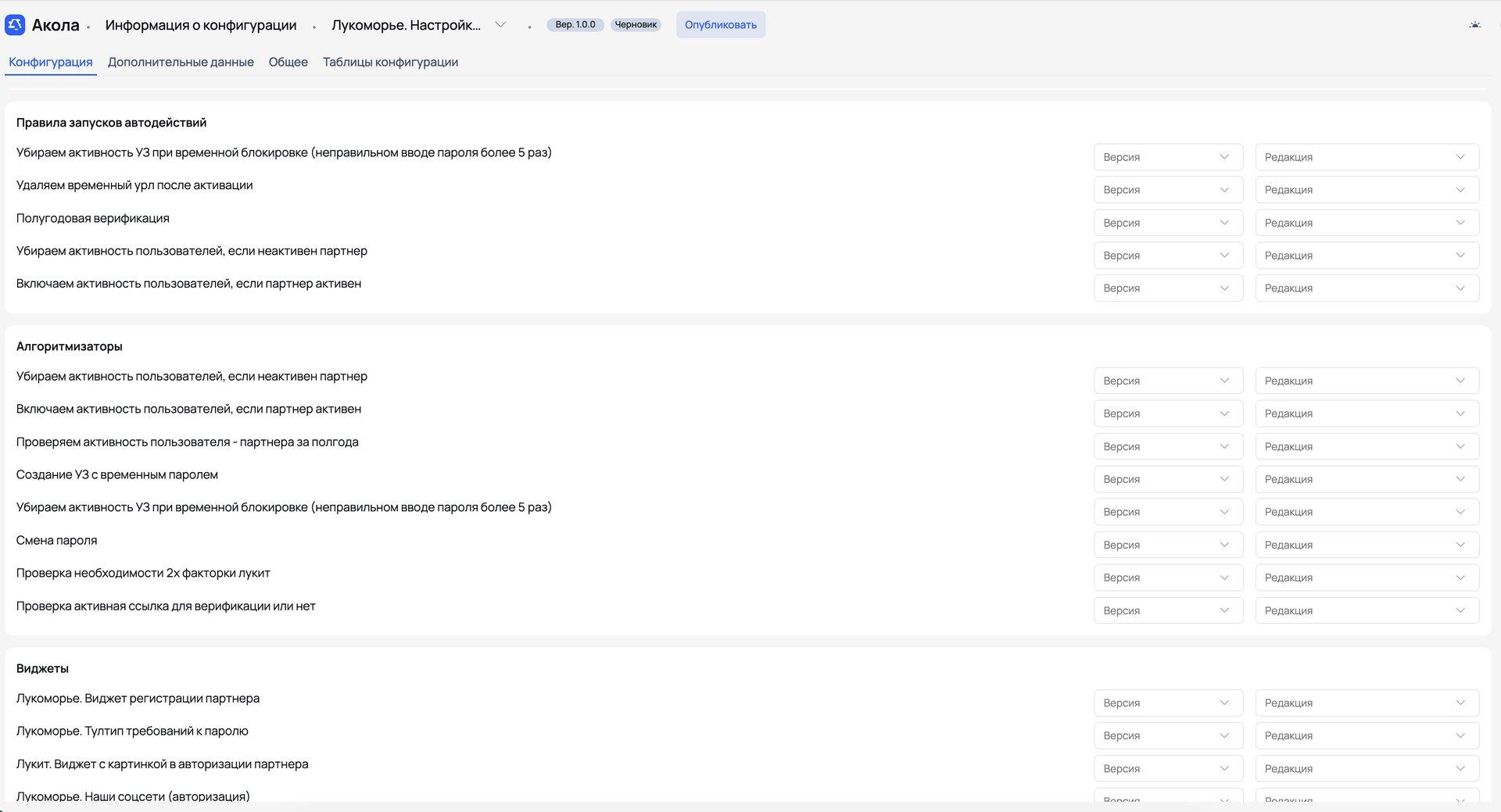1501x812 pixels.
Task: Click the Вер. 1.0.0 version badge
Action: click(x=575, y=25)
